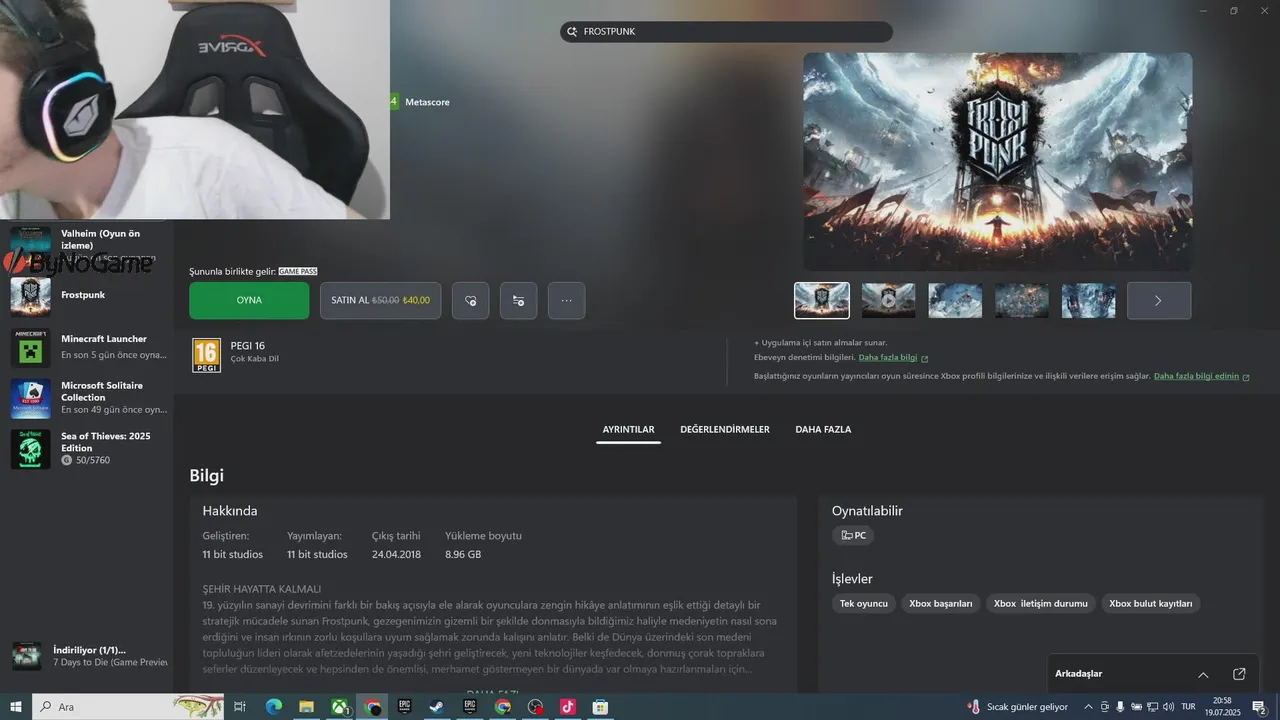The height and width of the screenshot is (720, 1280).
Task: Open Sea of Thieves: 2025 Edition entry
Action: pyautogui.click(x=87, y=449)
